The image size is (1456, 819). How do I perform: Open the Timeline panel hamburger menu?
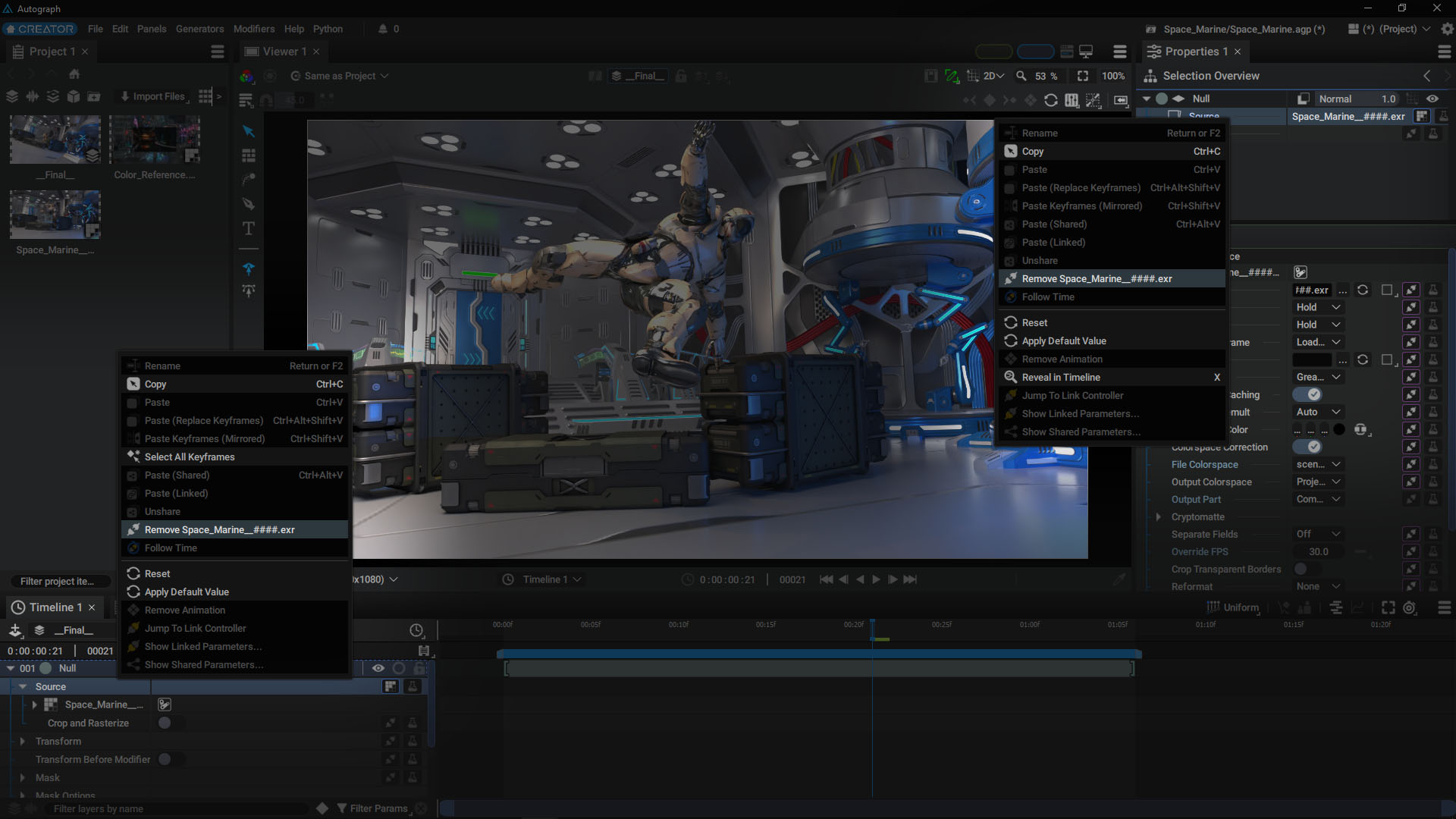click(1445, 607)
